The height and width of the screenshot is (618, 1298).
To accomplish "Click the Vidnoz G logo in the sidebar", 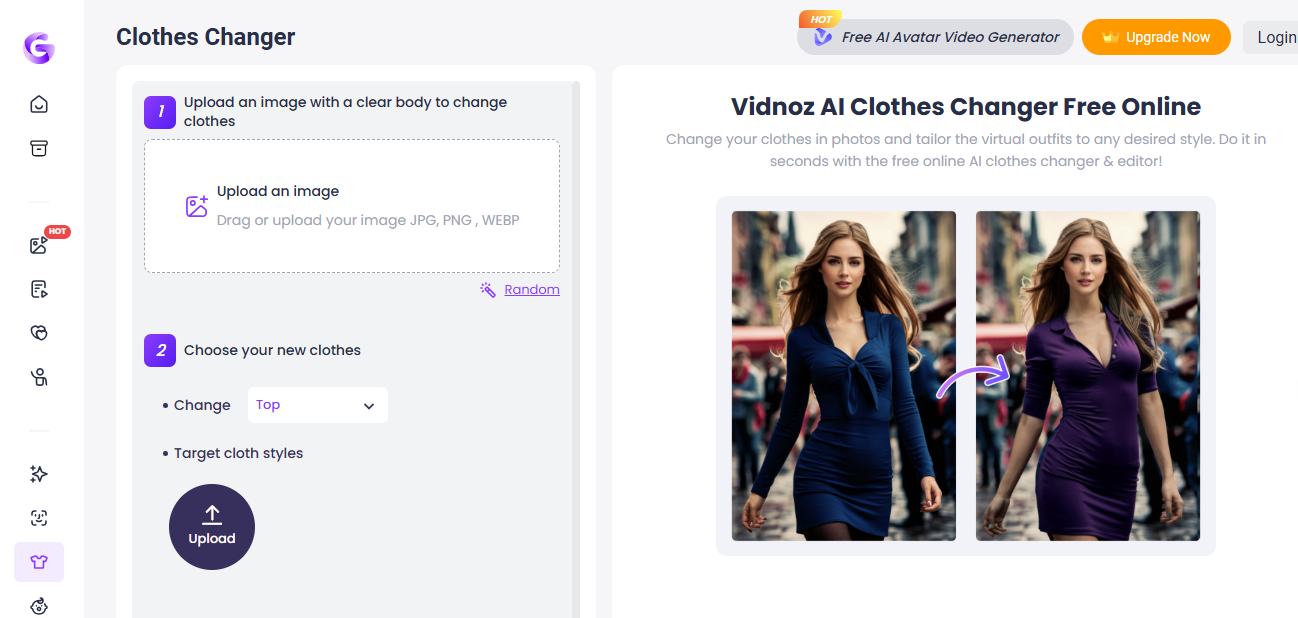I will point(39,48).
